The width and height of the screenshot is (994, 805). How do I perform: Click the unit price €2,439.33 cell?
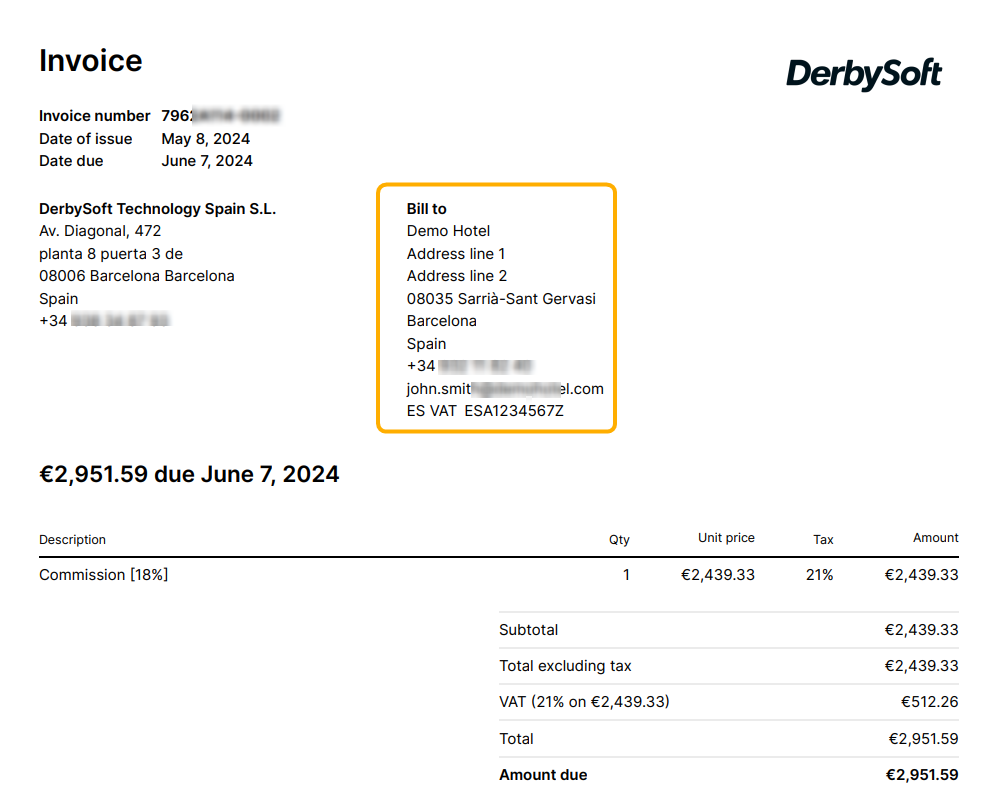[x=718, y=575]
